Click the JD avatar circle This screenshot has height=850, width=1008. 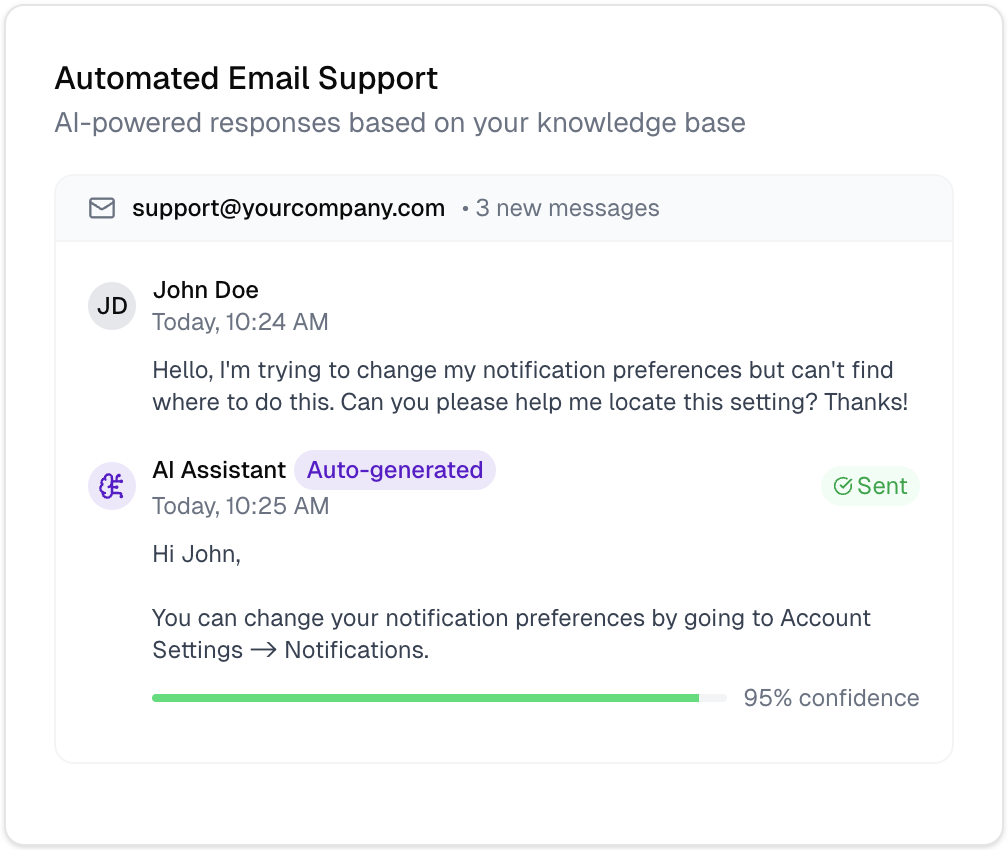click(x=112, y=306)
